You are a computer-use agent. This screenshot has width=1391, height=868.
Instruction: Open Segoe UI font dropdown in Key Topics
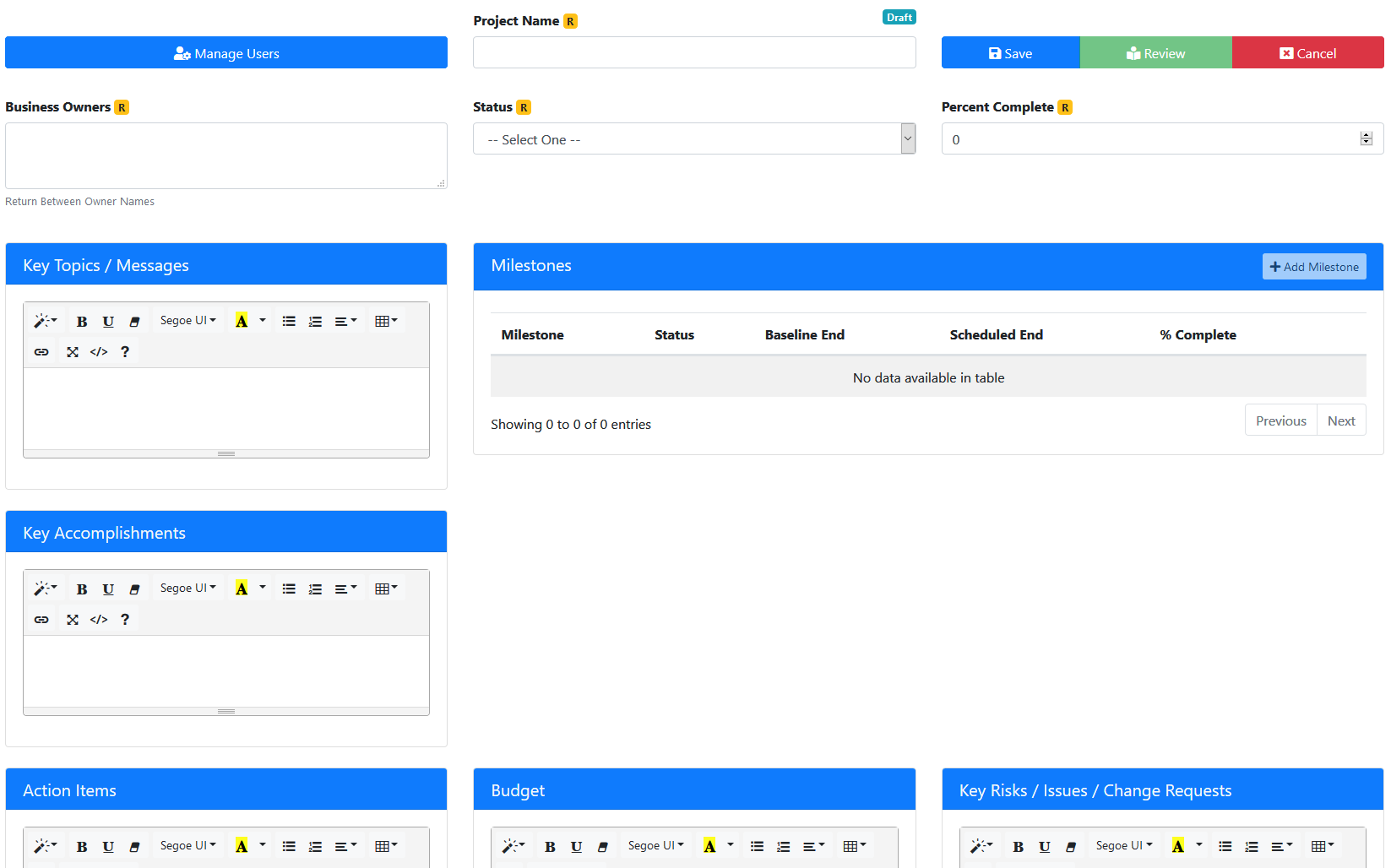click(x=188, y=321)
